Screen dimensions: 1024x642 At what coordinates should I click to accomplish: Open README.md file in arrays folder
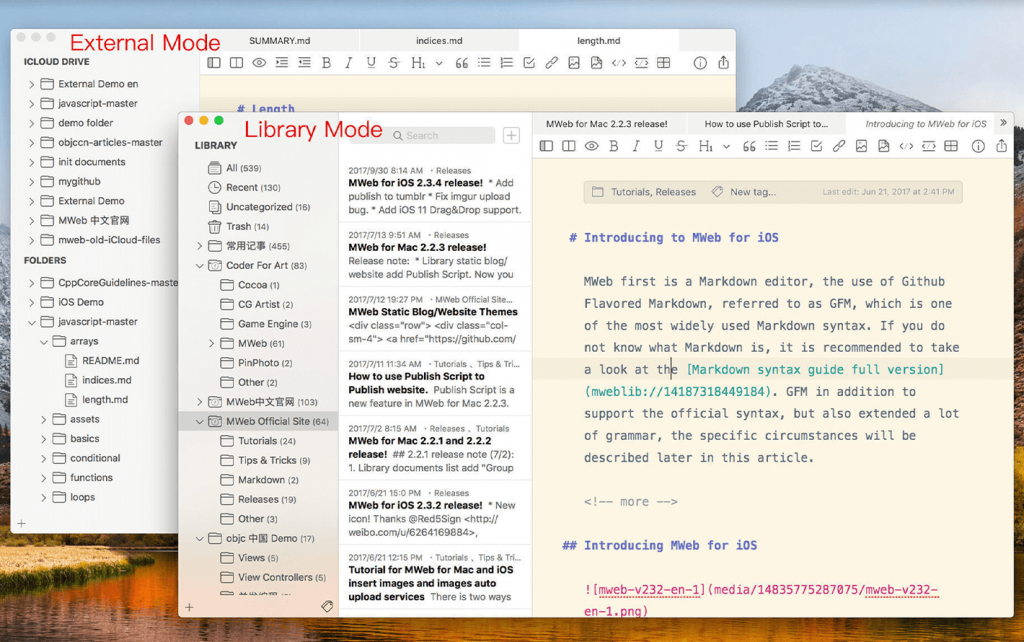(x=110, y=361)
